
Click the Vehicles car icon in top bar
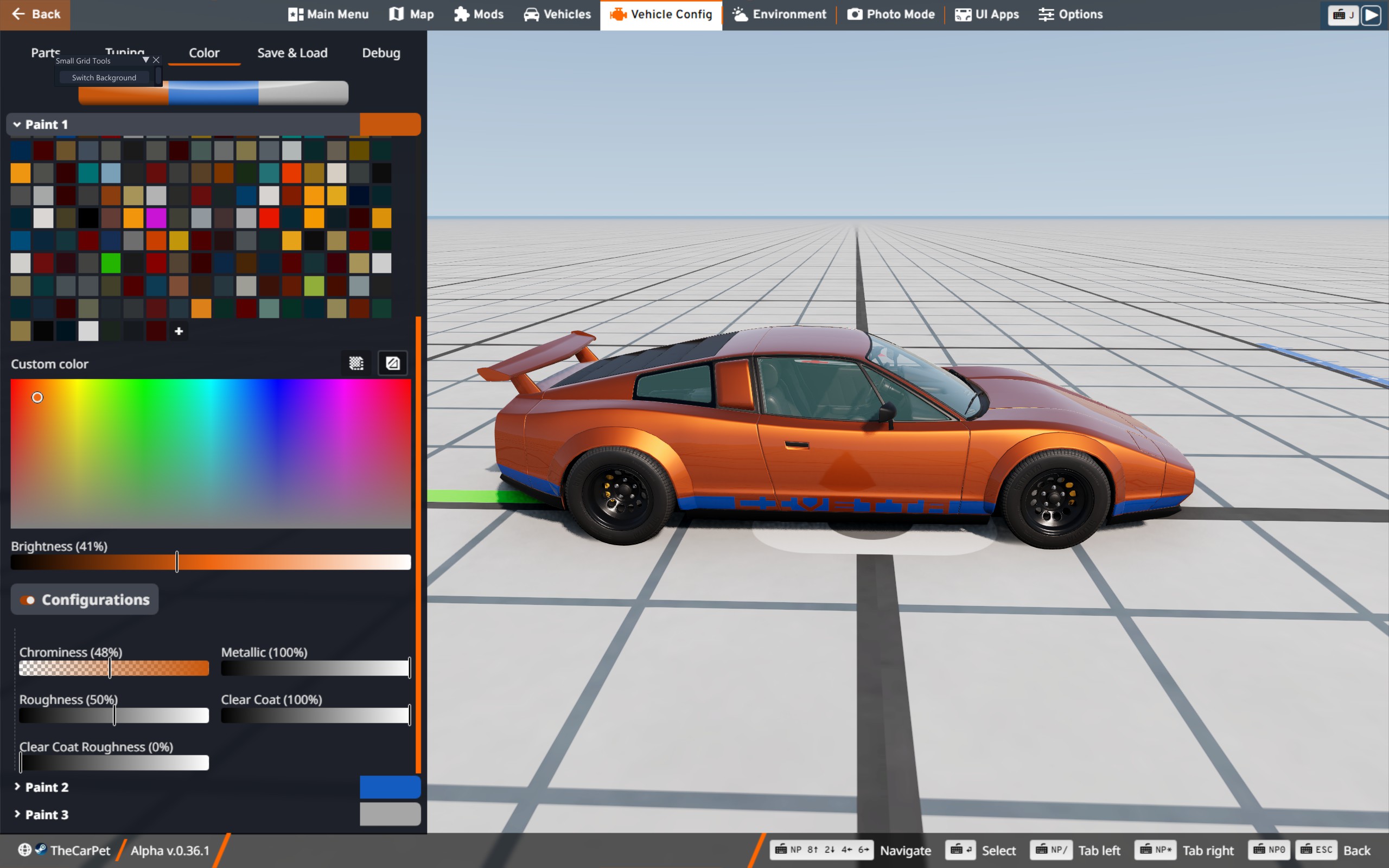[x=532, y=14]
